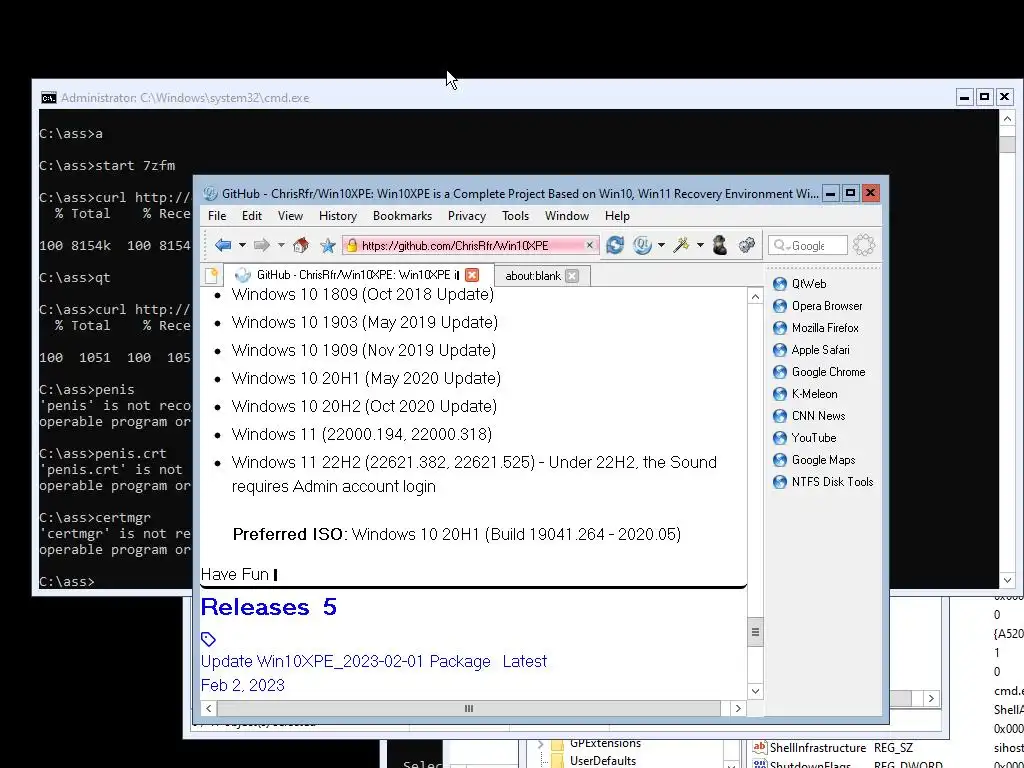Click the Latest release label
This screenshot has width=1024, height=768.
pos(524,662)
